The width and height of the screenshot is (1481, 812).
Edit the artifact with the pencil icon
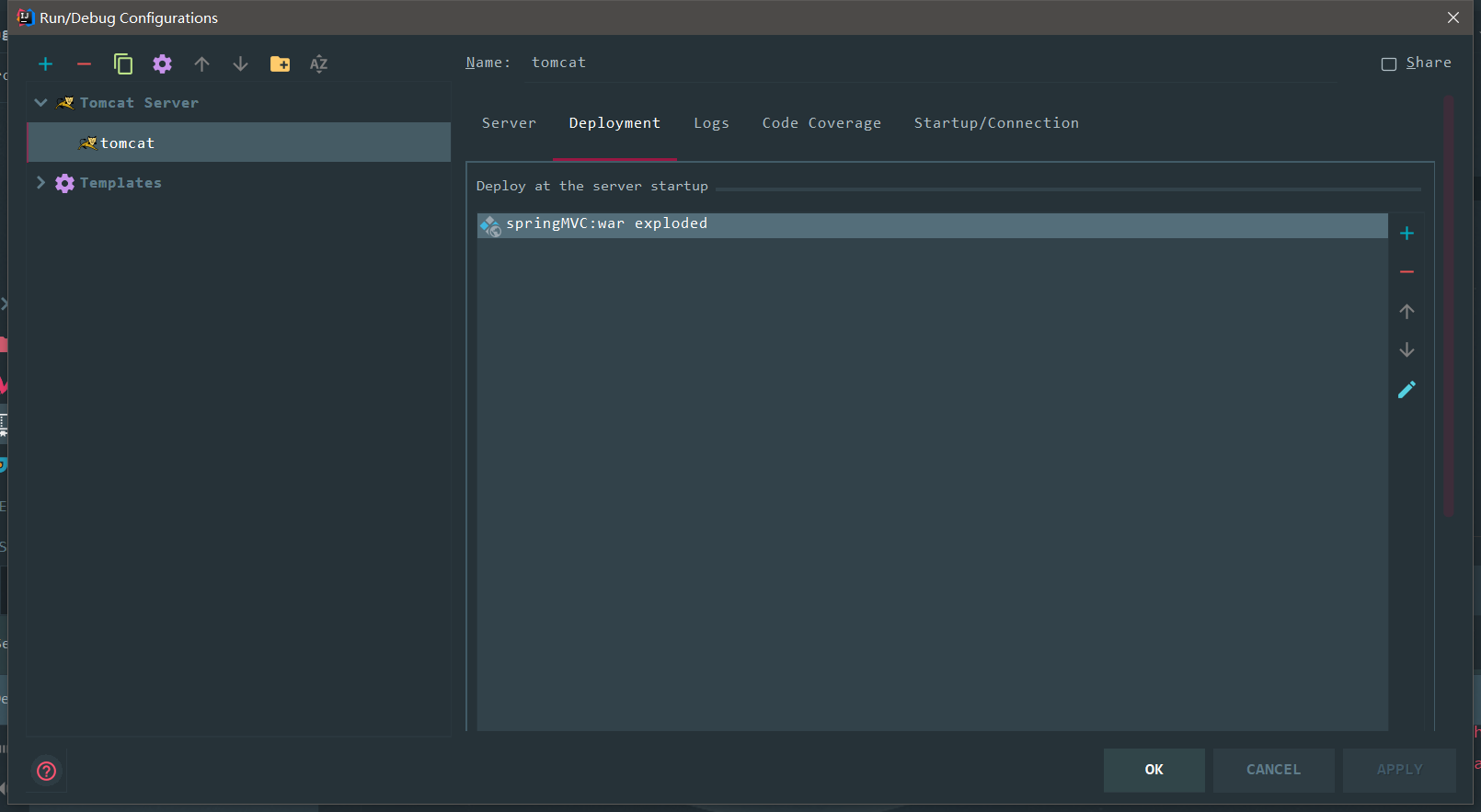1406,390
